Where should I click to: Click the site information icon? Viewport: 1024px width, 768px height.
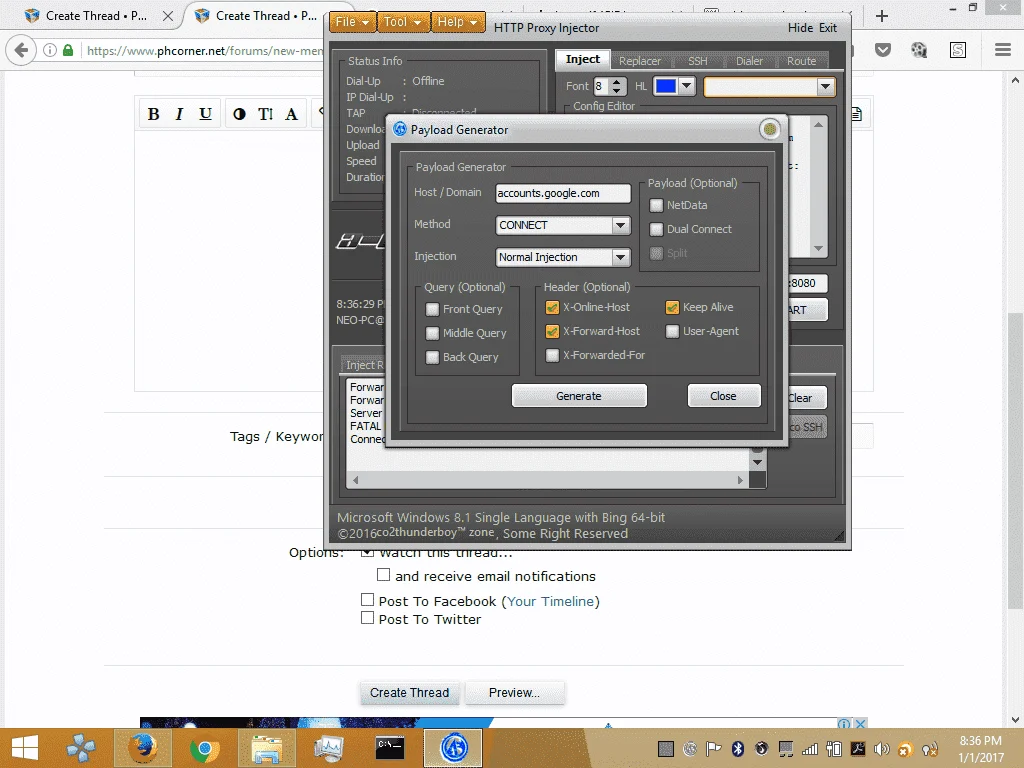[x=50, y=50]
